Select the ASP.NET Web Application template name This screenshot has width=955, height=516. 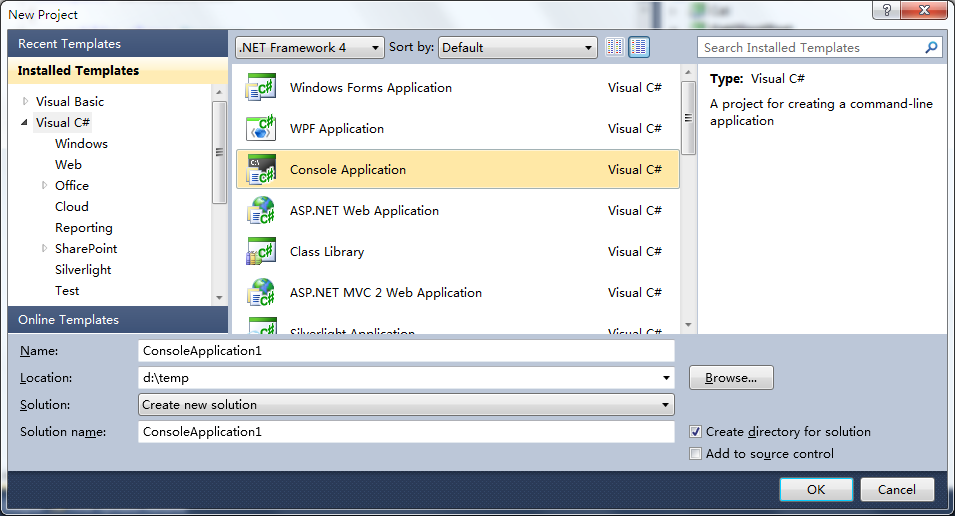click(x=364, y=211)
